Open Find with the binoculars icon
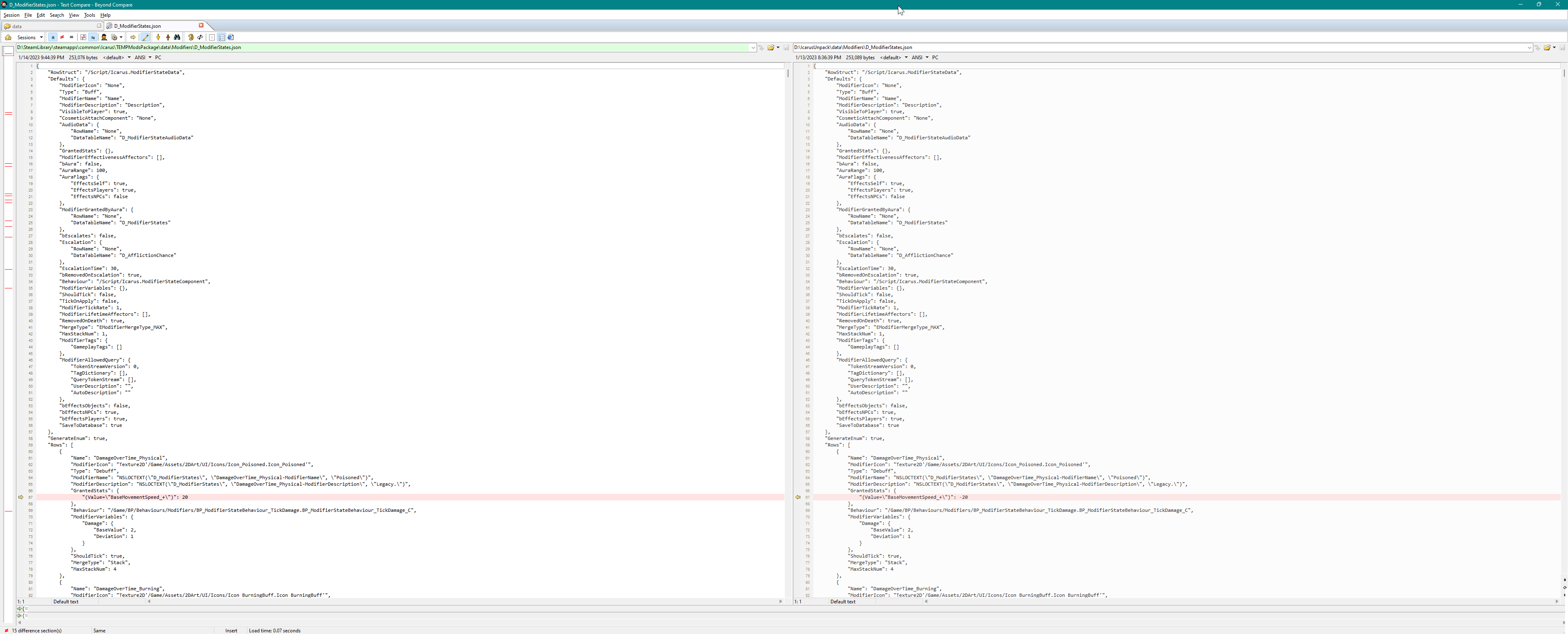 point(177,37)
